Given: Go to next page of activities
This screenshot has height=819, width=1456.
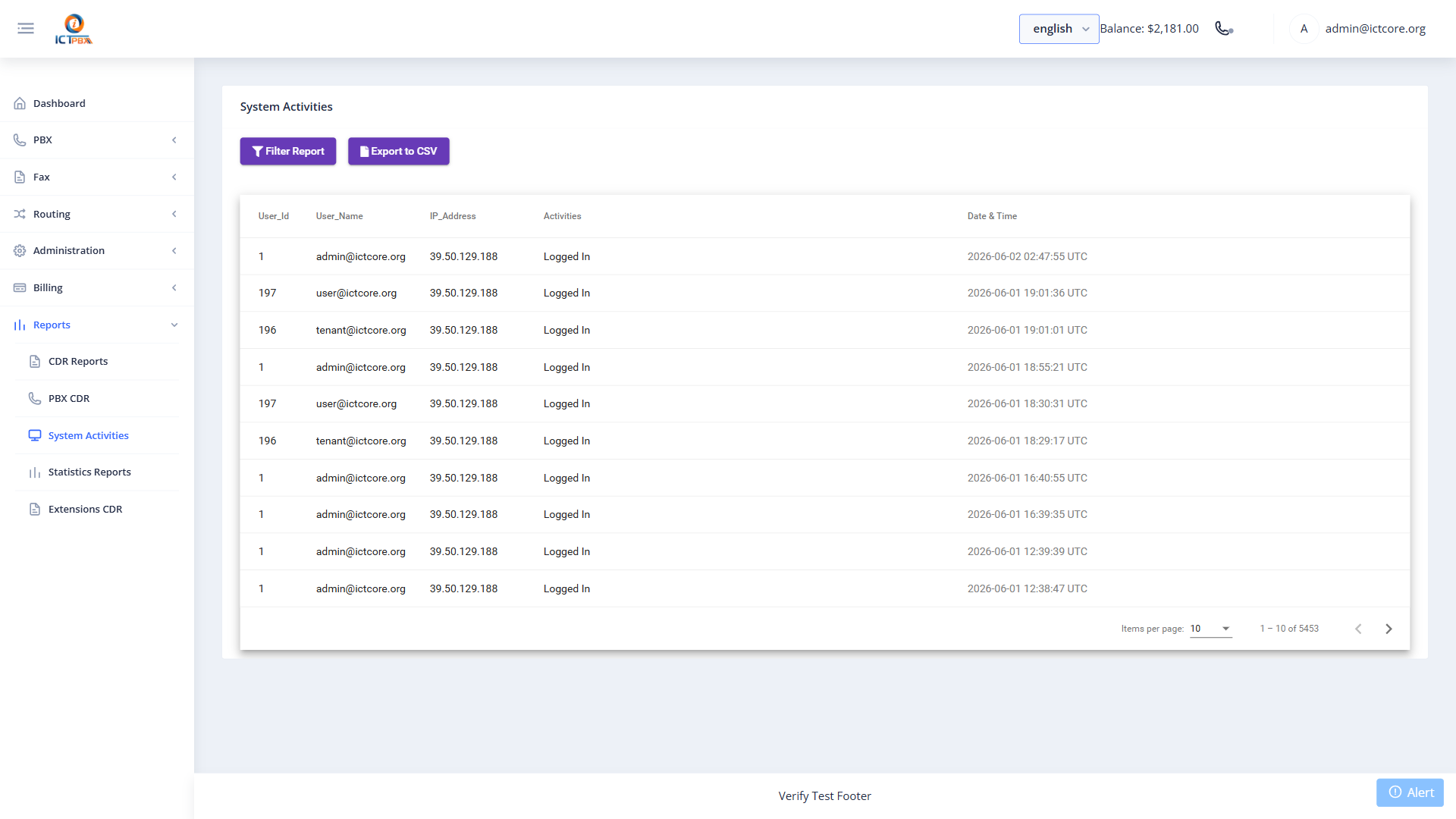Looking at the screenshot, I should click(x=1389, y=629).
